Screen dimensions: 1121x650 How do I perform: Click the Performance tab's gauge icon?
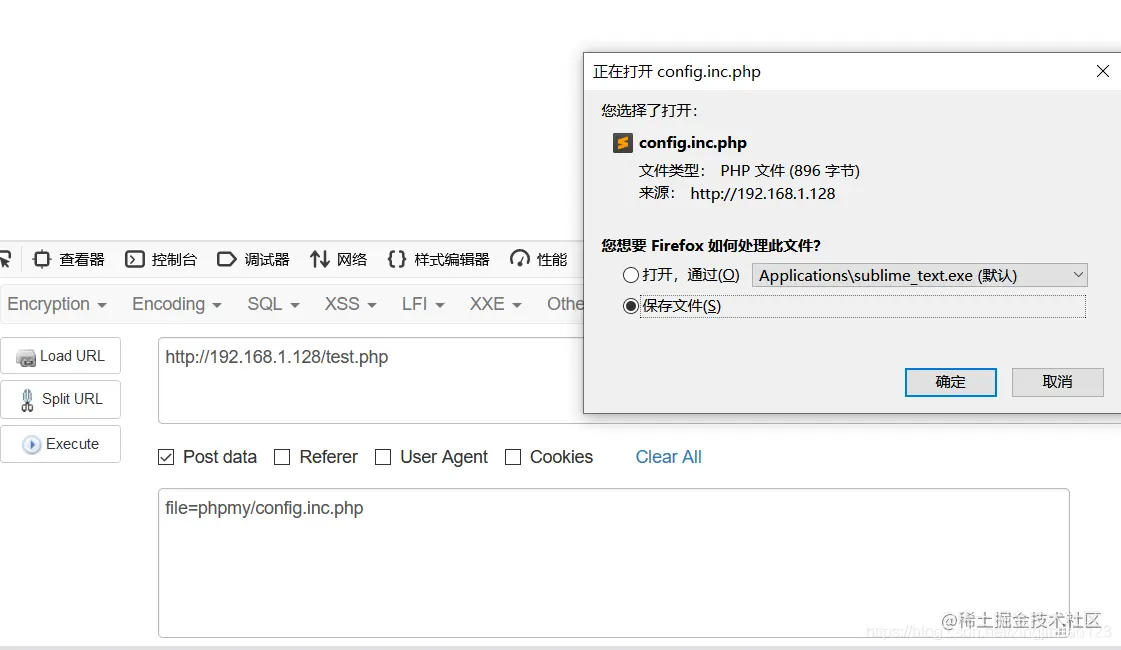click(x=520, y=260)
